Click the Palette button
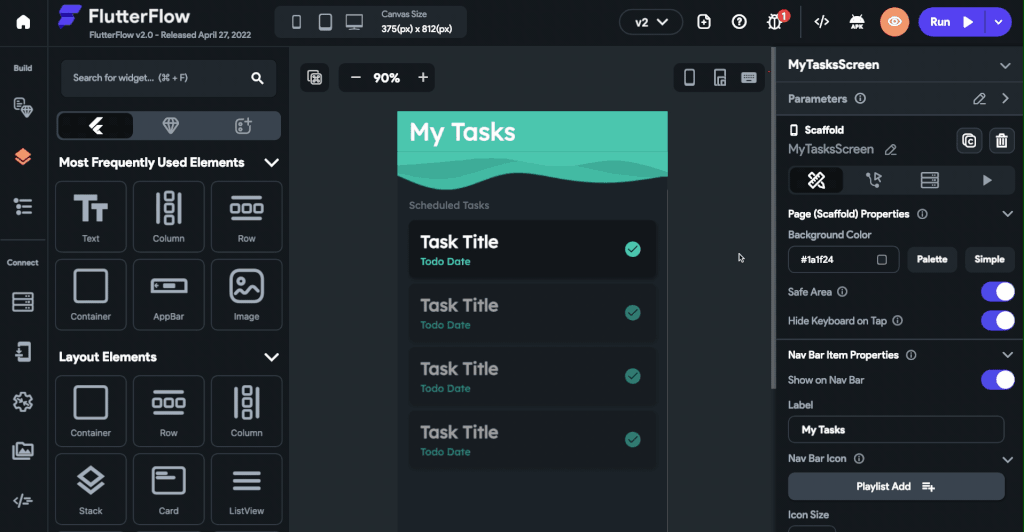1024x532 pixels. coord(932,260)
